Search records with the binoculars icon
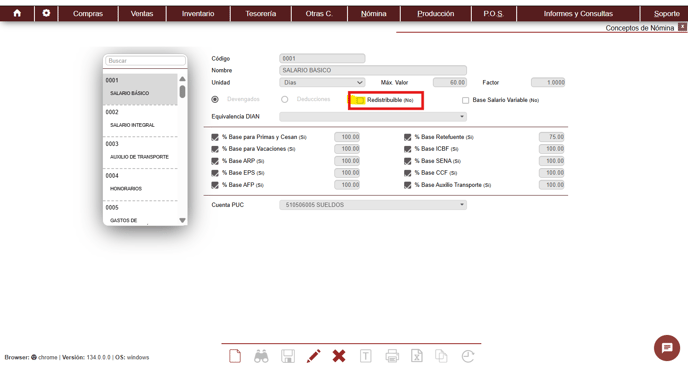688x365 pixels. tap(261, 356)
